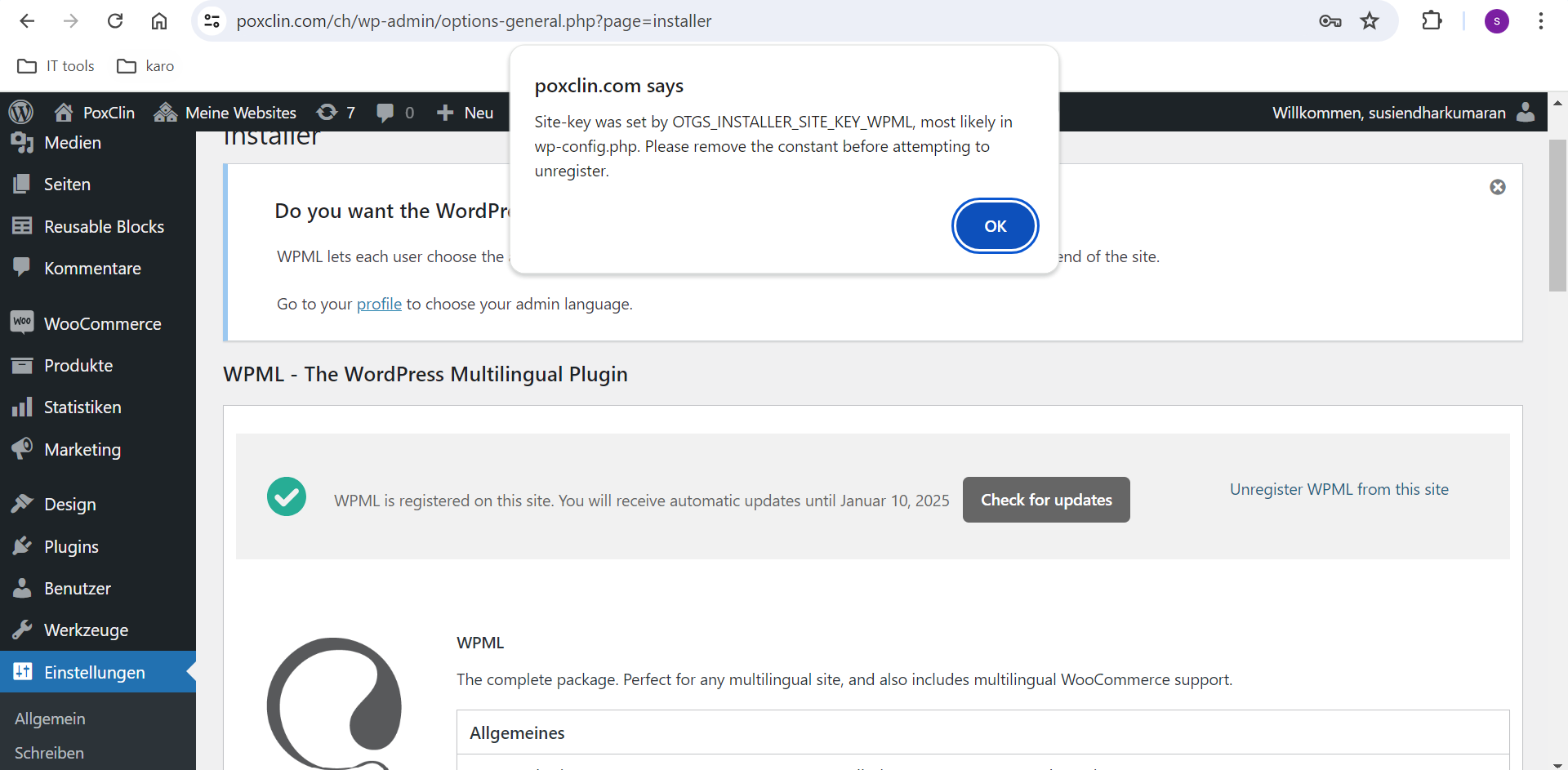Click the page vertical scrollbar
This screenshot has width=1568, height=770.
(1557, 216)
